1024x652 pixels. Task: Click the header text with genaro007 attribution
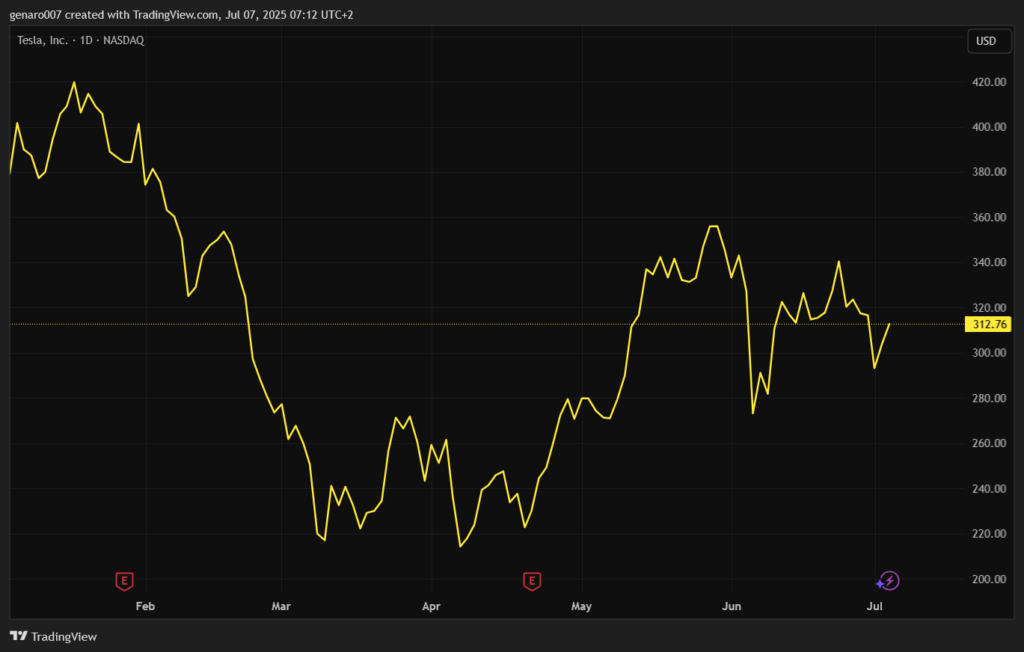(181, 14)
